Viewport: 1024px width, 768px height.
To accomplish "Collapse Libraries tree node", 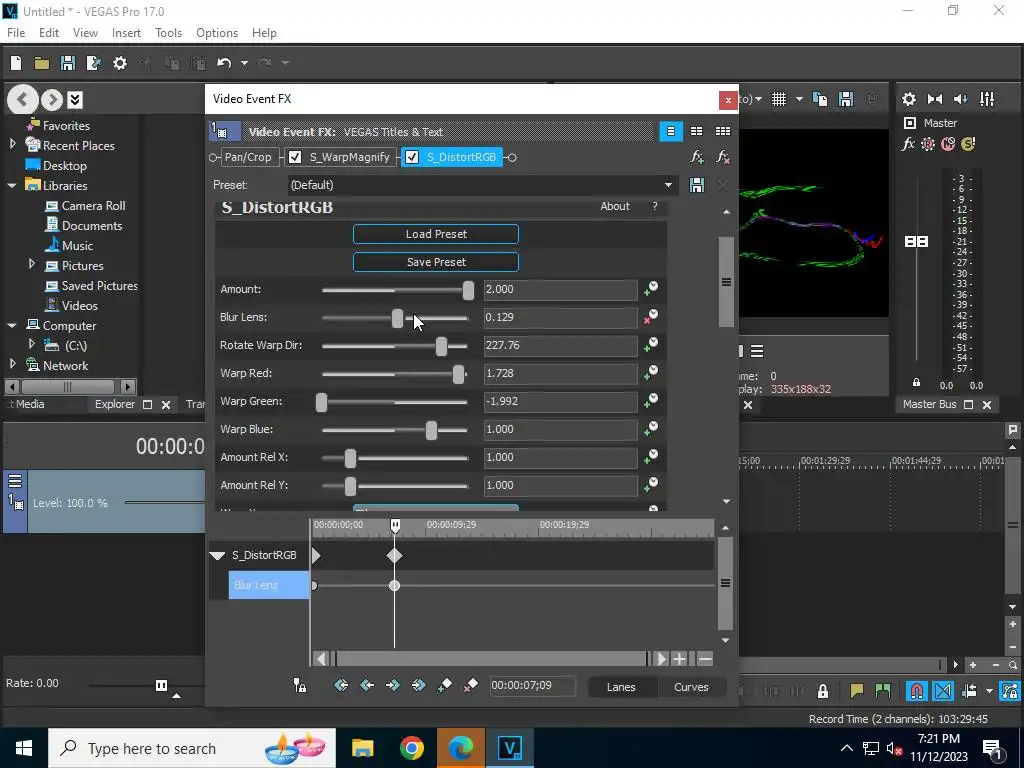I will pos(12,185).
